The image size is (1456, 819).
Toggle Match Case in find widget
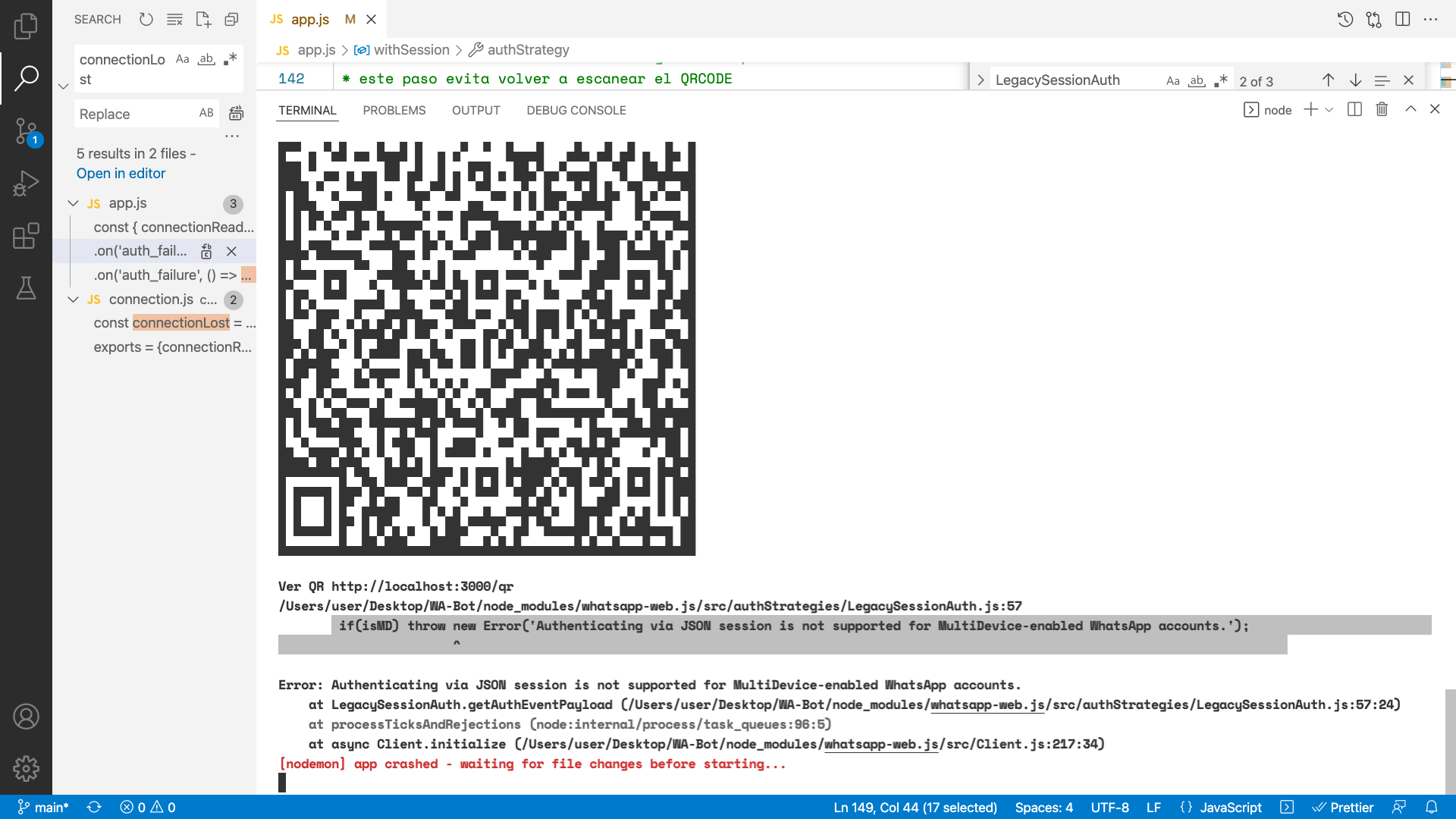(x=1172, y=80)
